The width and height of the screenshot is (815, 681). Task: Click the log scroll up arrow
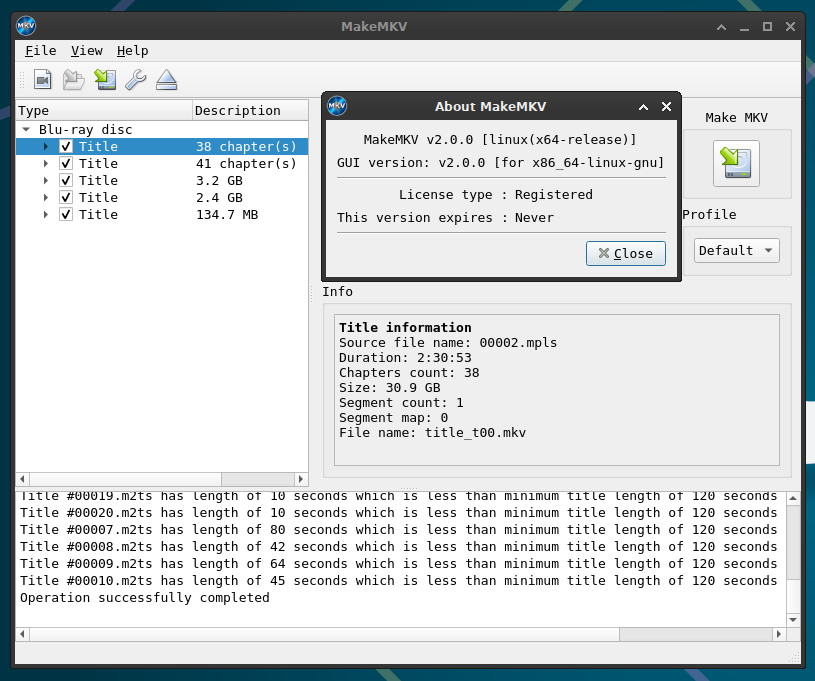point(793,498)
